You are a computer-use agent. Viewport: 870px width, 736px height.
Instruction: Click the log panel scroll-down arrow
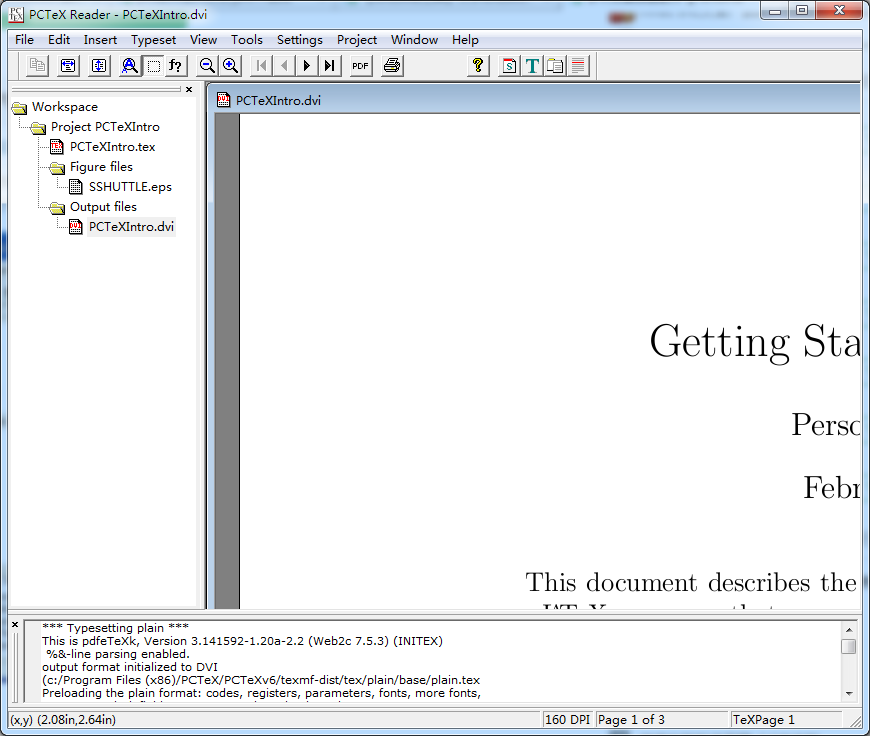[x=849, y=693]
